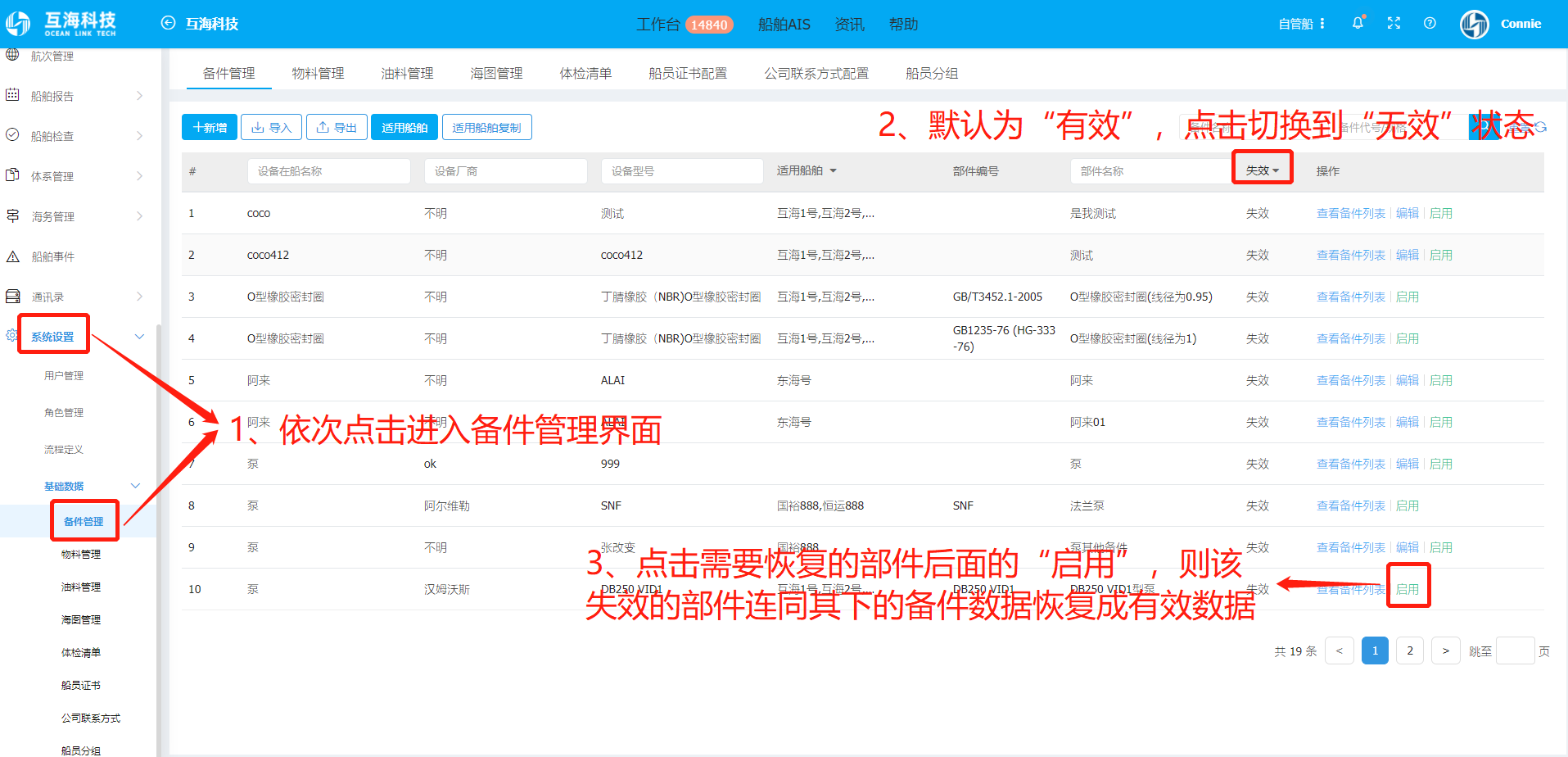Click the 新增 add button
This screenshot has width=1568, height=757.
coord(210,127)
